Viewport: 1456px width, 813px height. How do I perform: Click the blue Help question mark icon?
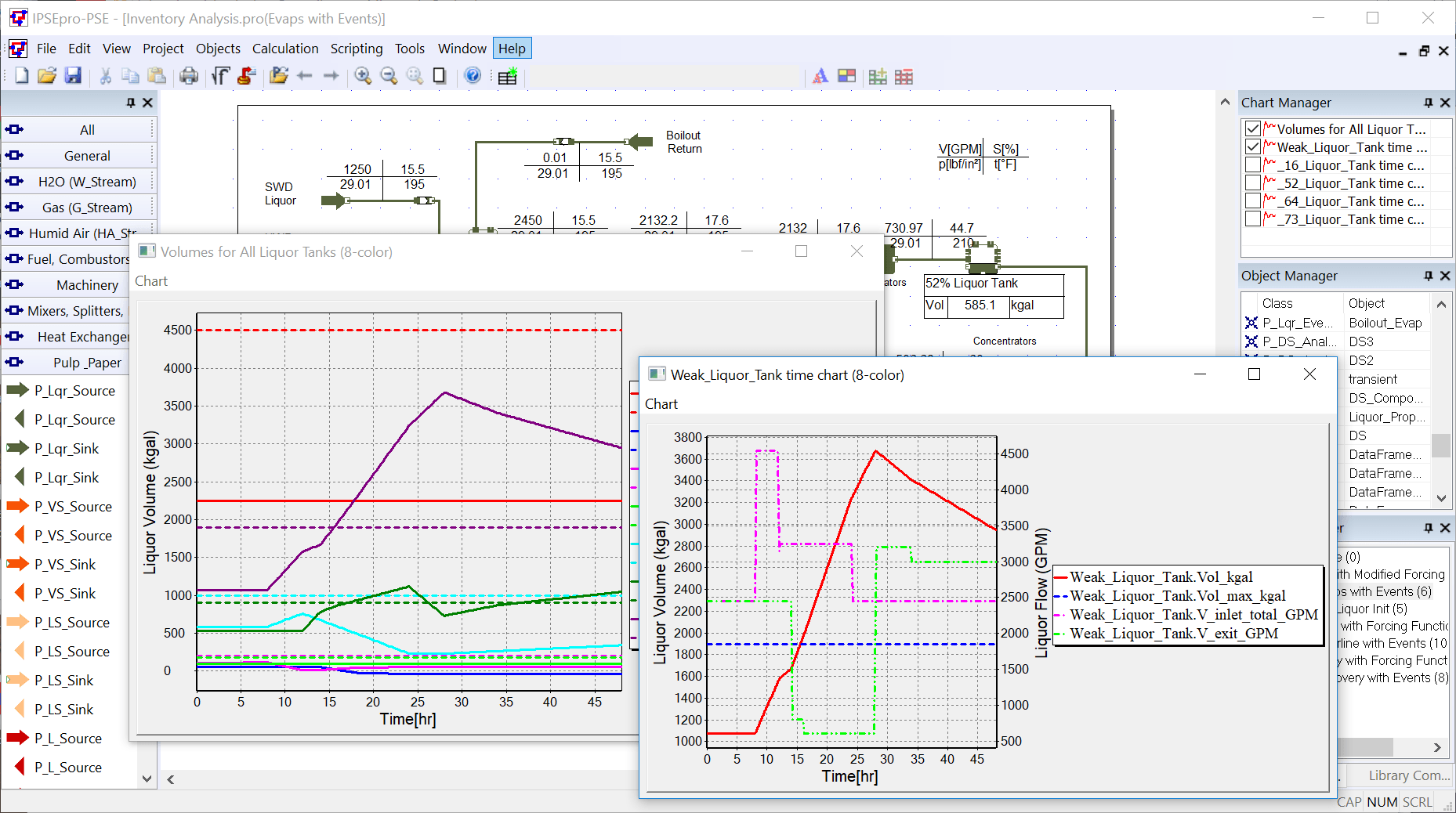coord(473,76)
